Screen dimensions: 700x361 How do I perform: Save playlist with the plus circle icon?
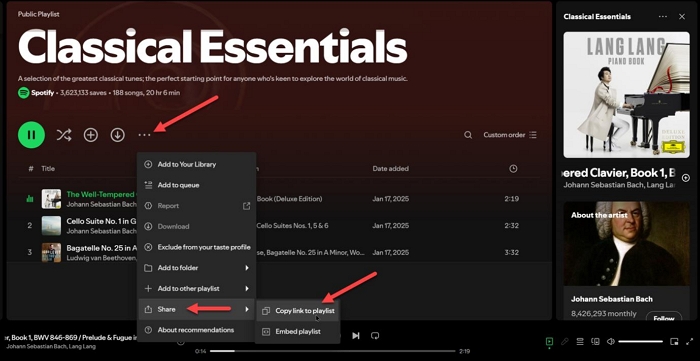tap(91, 135)
